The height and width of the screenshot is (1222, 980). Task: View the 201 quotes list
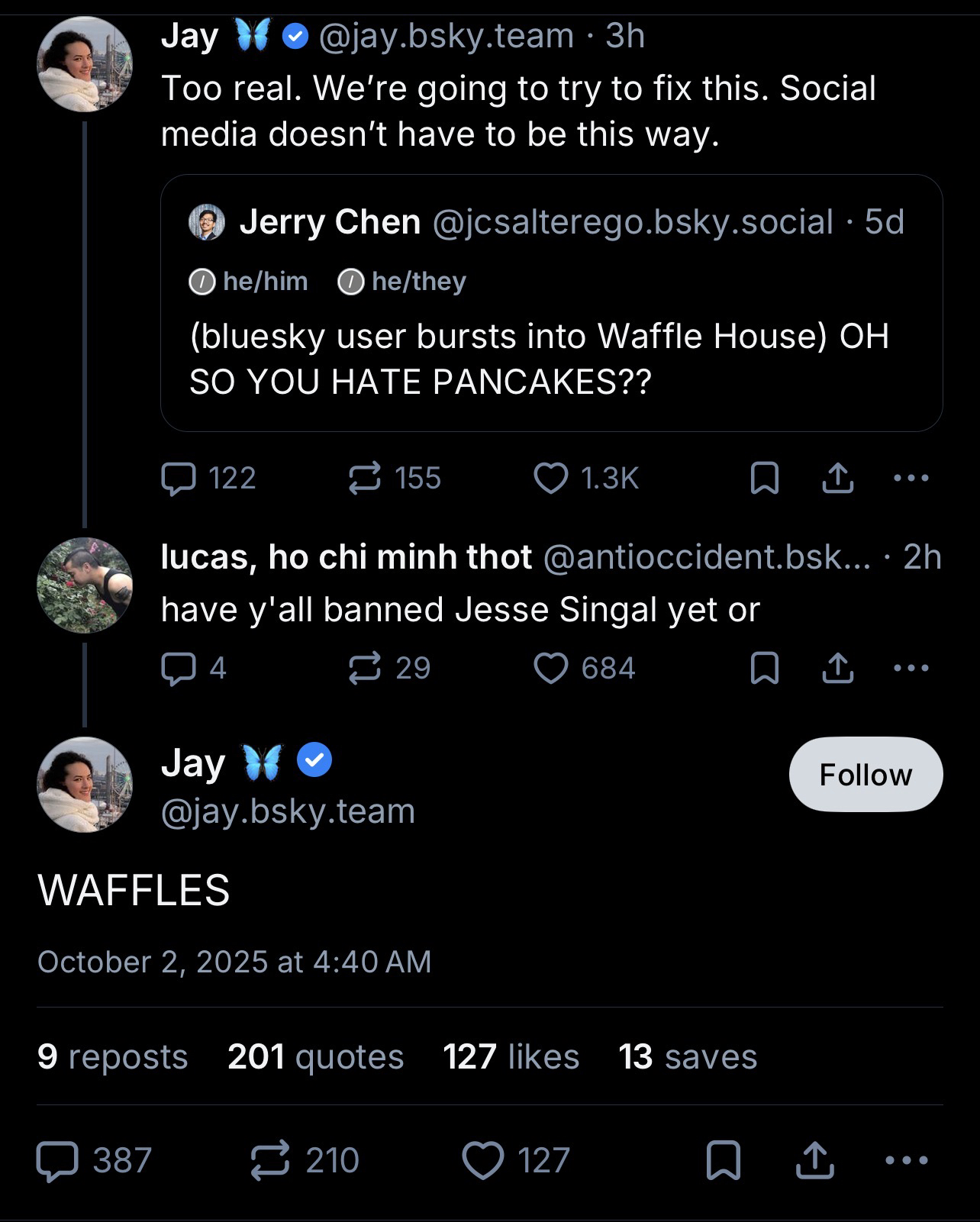click(315, 1057)
